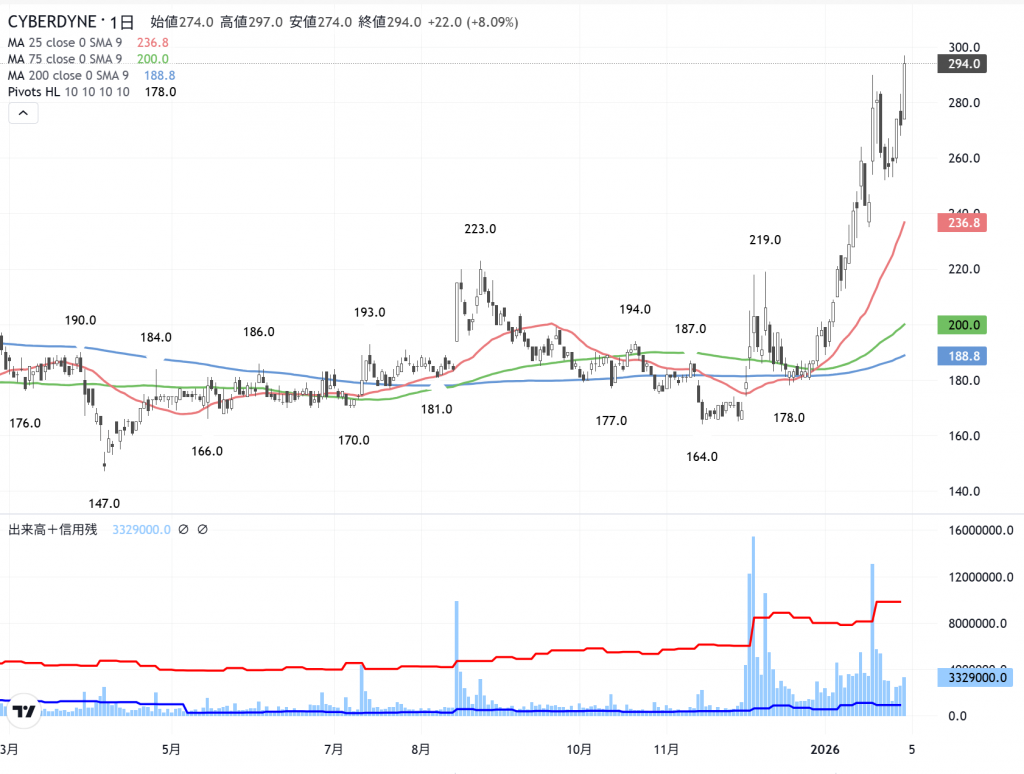
Task: Click the TradingView logo icon
Action: point(25,710)
